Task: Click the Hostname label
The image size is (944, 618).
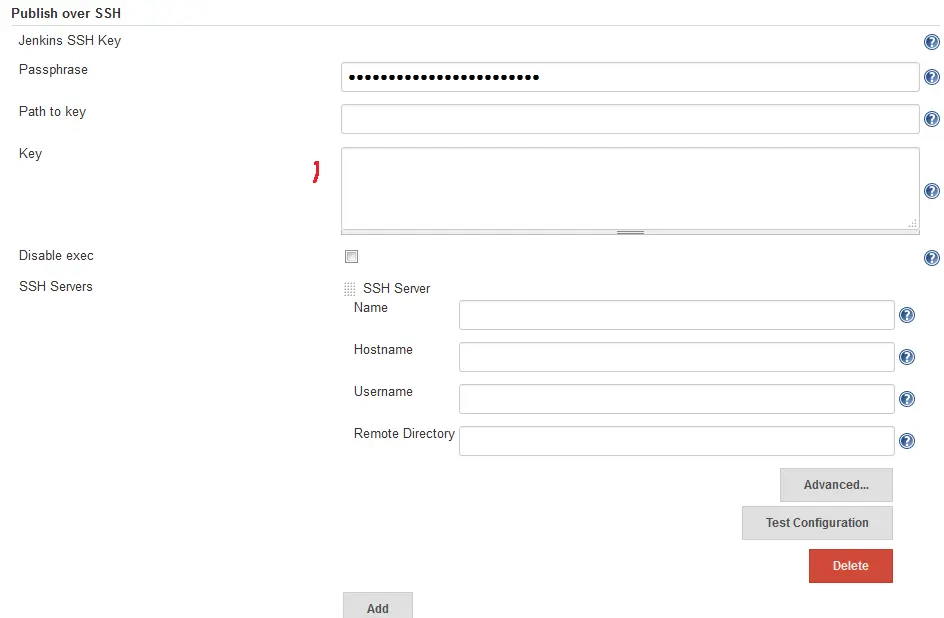Action: point(383,350)
